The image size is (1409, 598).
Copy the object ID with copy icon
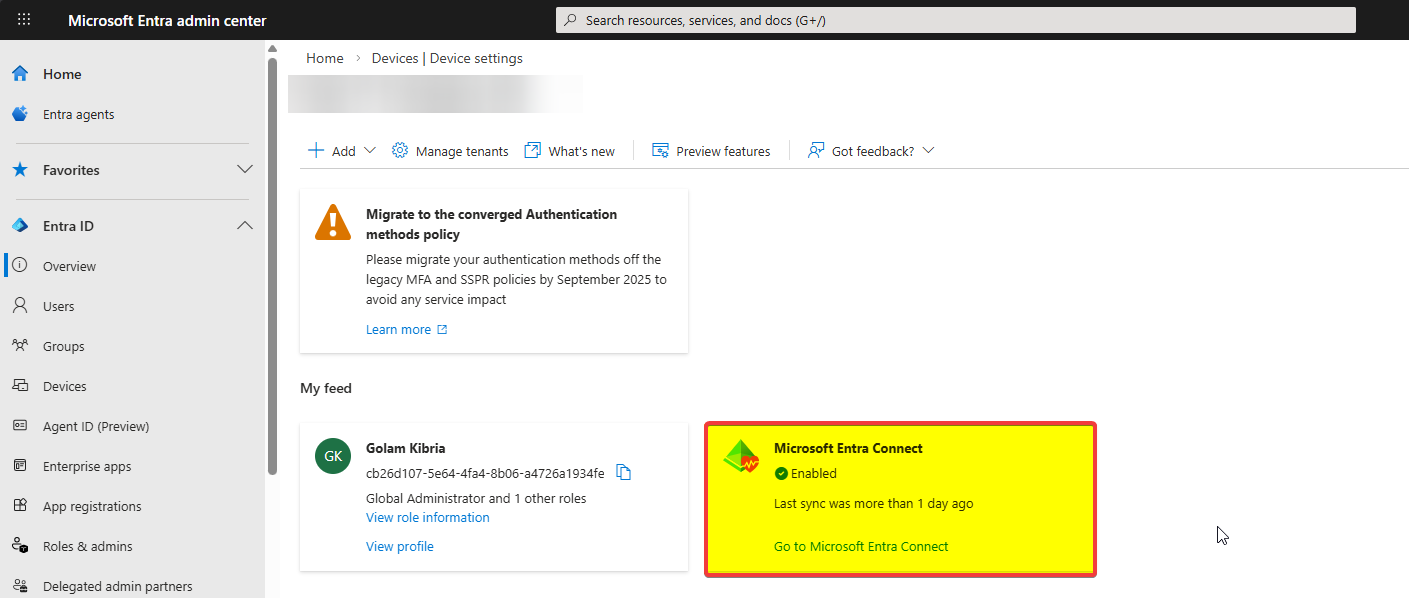point(624,473)
